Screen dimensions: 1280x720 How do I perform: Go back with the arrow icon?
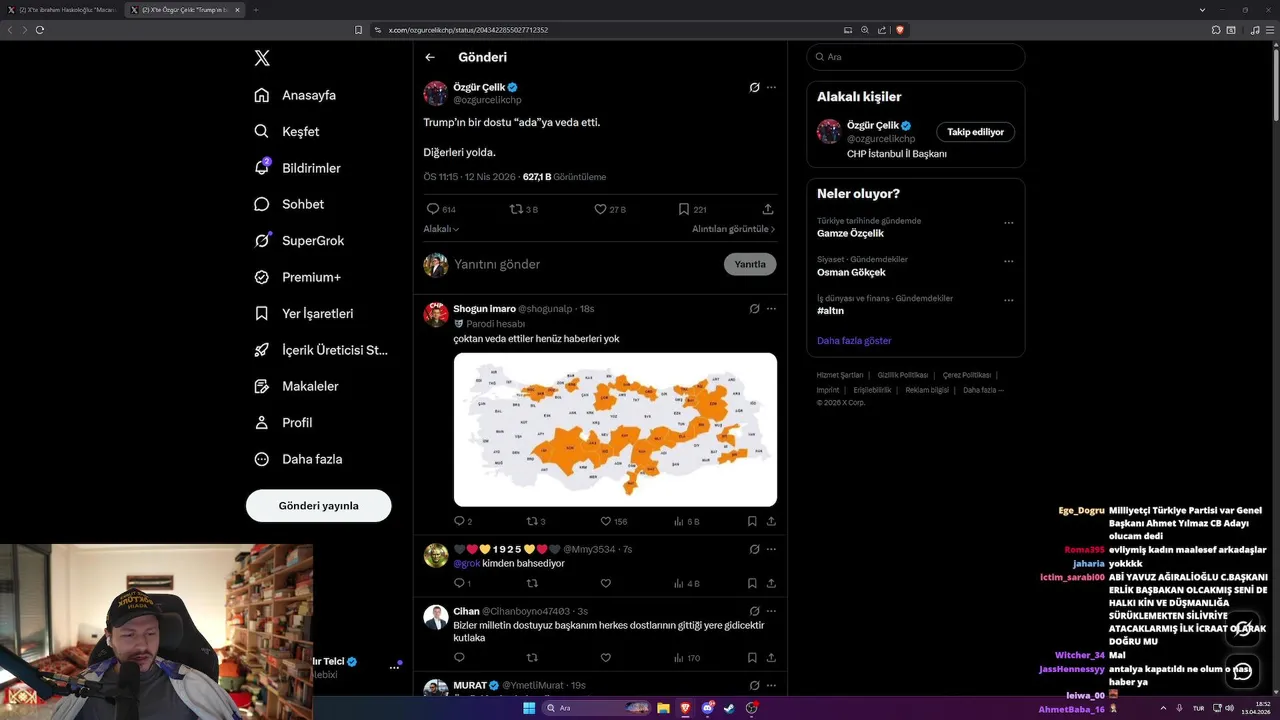pos(430,57)
